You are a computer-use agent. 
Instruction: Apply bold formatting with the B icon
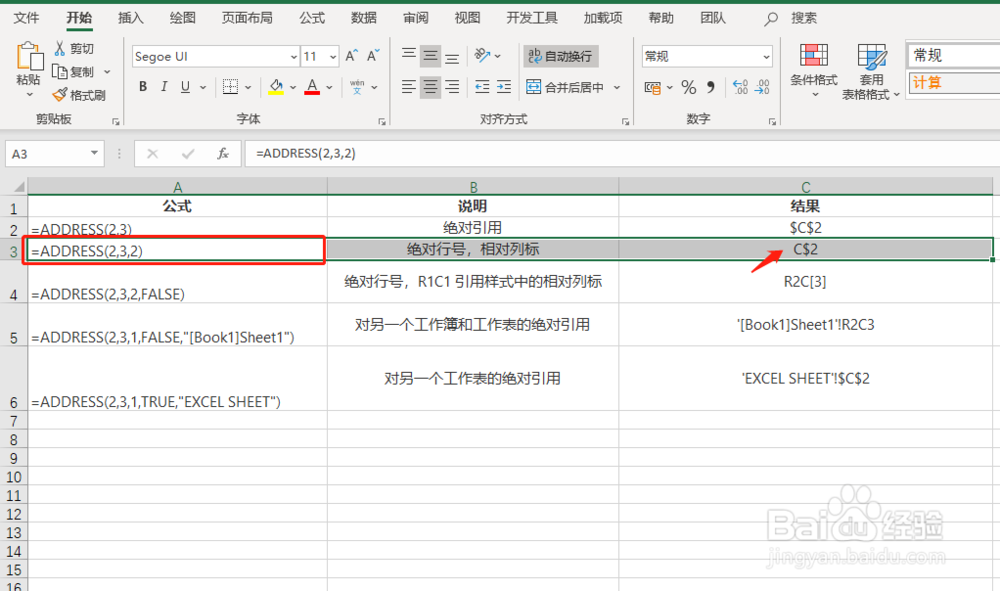click(x=142, y=87)
